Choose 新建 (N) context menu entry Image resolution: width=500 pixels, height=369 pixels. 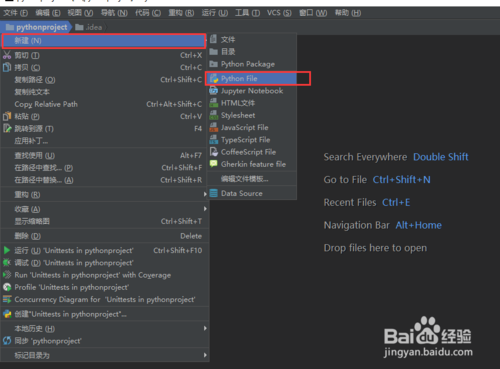click(x=104, y=41)
